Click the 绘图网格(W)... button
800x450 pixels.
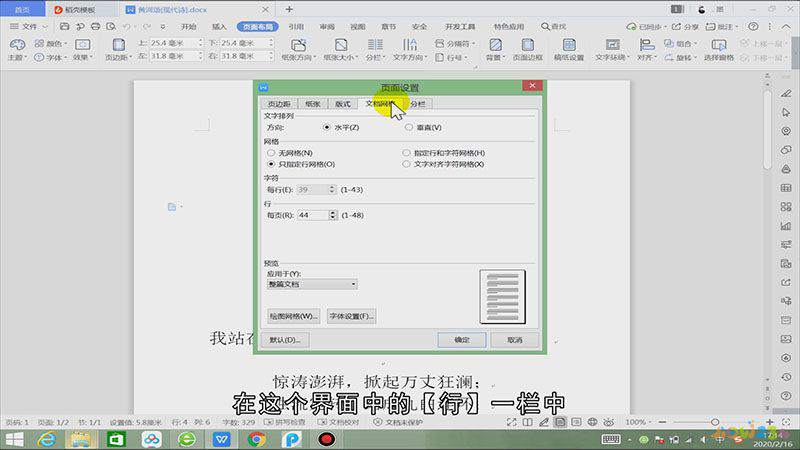pyautogui.click(x=293, y=316)
